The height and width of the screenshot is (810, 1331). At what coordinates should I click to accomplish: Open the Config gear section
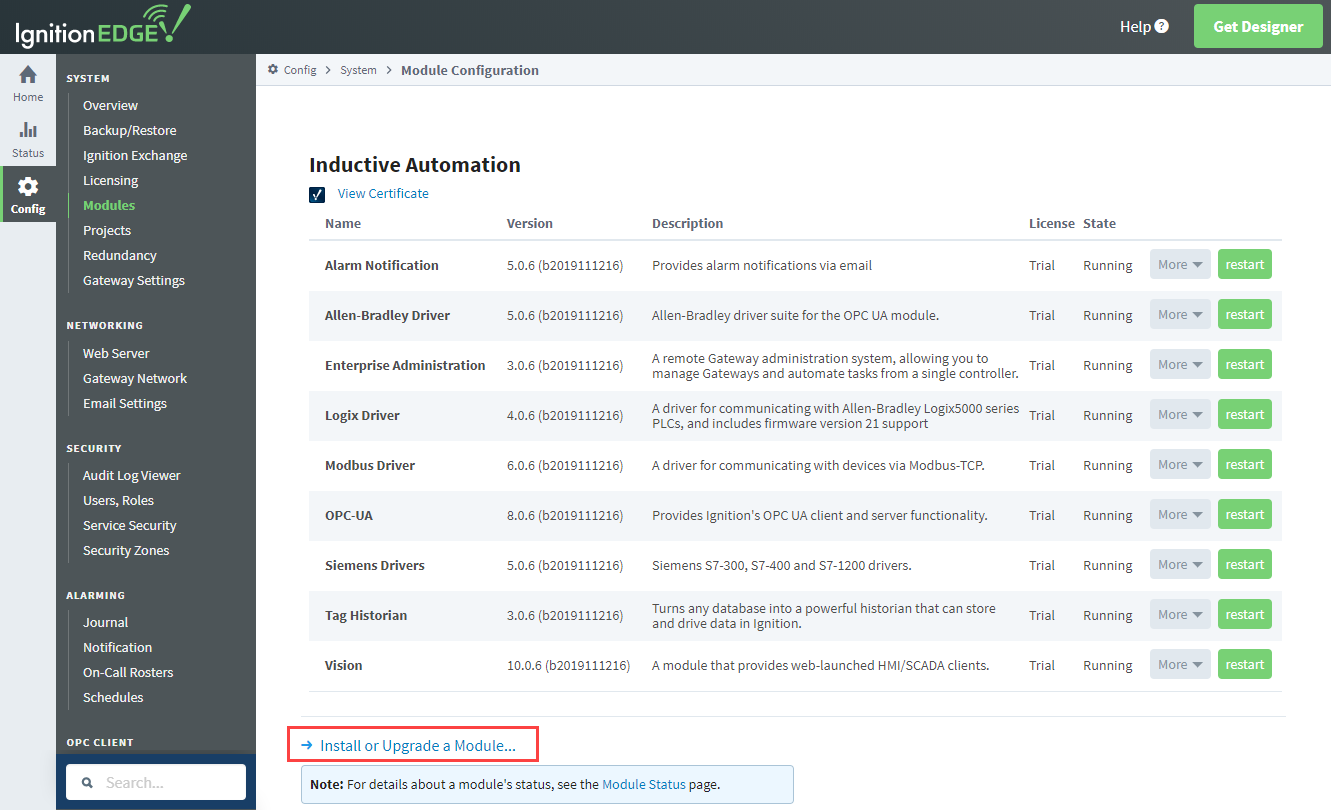(x=28, y=194)
